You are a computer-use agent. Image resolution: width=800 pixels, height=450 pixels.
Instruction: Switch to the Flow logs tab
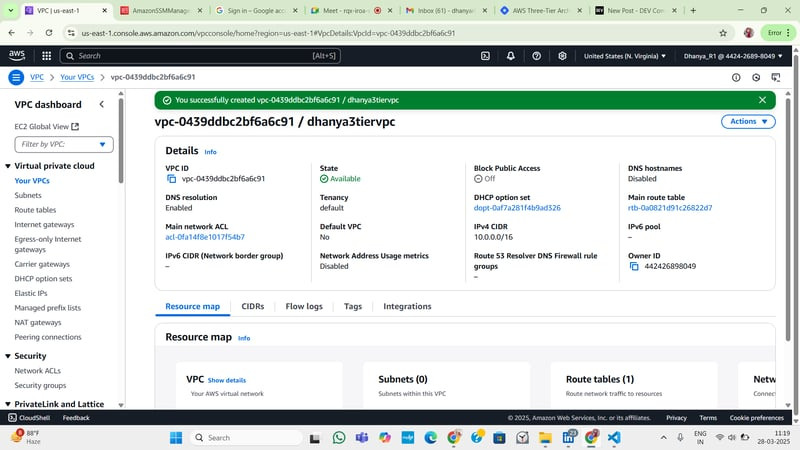[x=304, y=306]
